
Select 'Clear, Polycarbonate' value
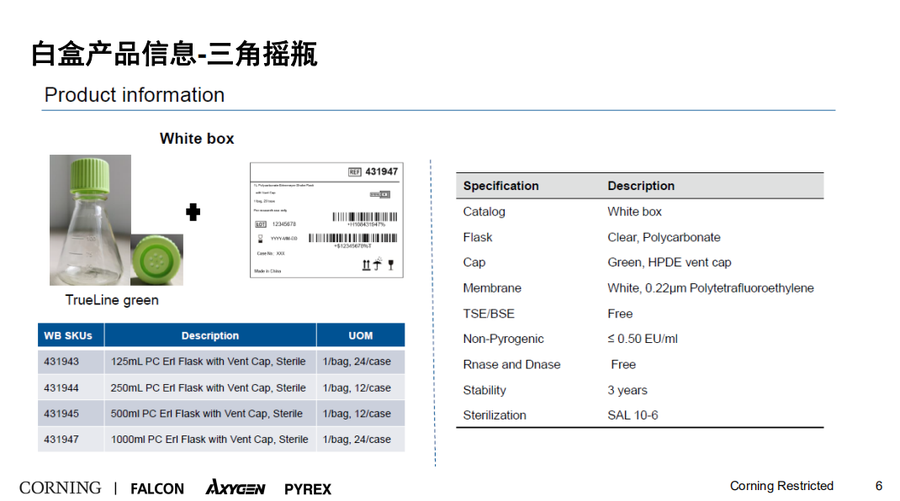(x=664, y=237)
